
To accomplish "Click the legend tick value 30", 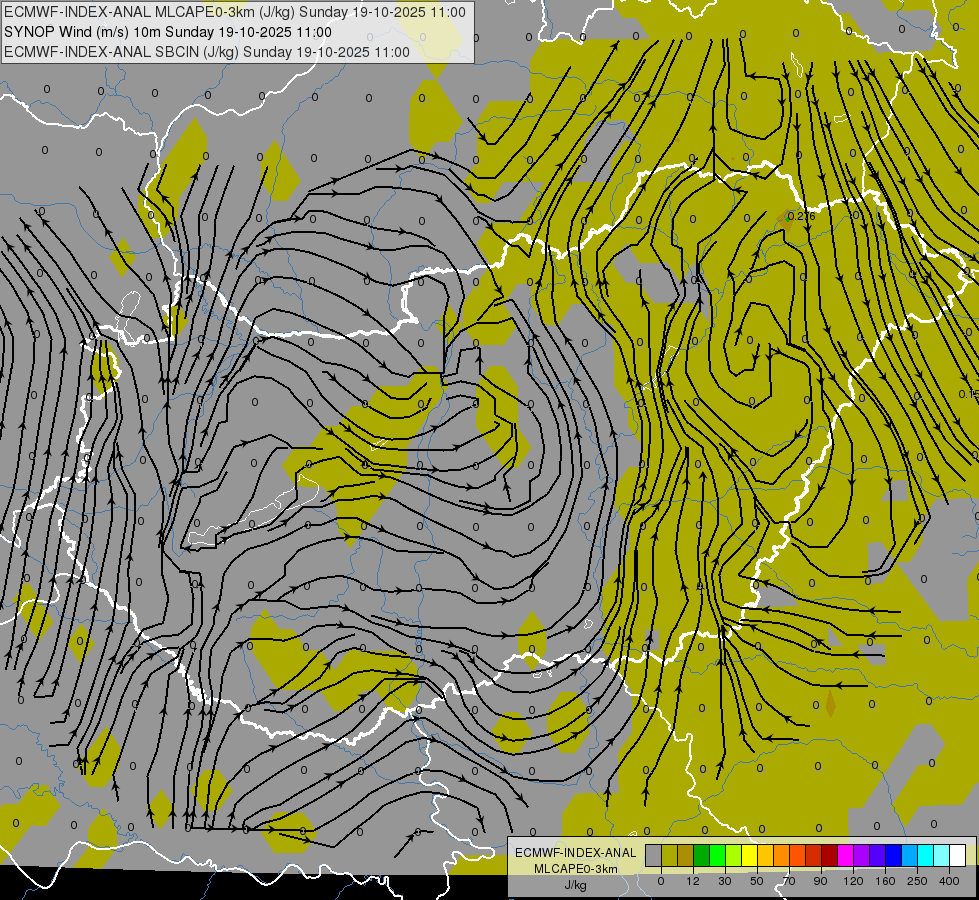I will point(725,881).
